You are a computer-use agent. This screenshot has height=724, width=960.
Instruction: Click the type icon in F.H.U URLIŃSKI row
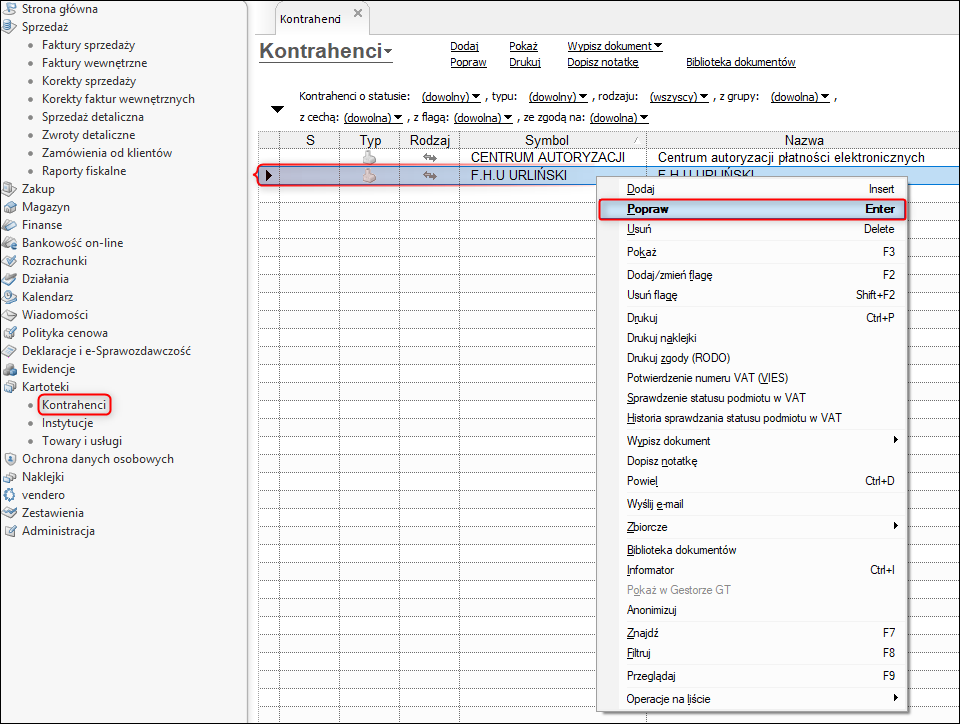(x=369, y=176)
